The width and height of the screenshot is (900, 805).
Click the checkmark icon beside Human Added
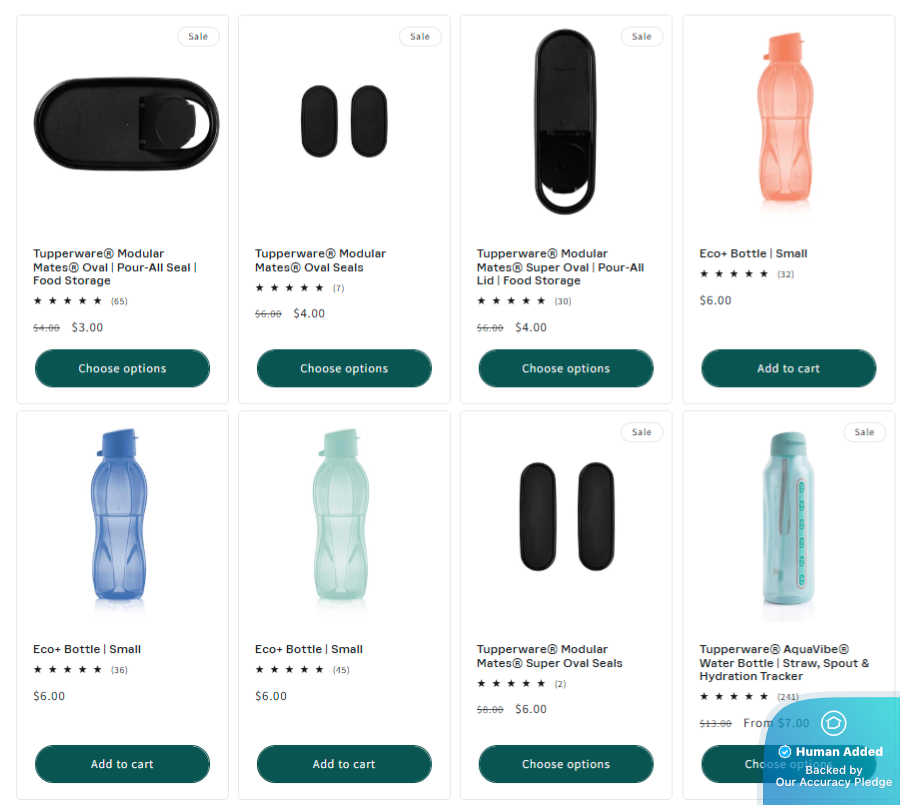pyautogui.click(x=785, y=751)
